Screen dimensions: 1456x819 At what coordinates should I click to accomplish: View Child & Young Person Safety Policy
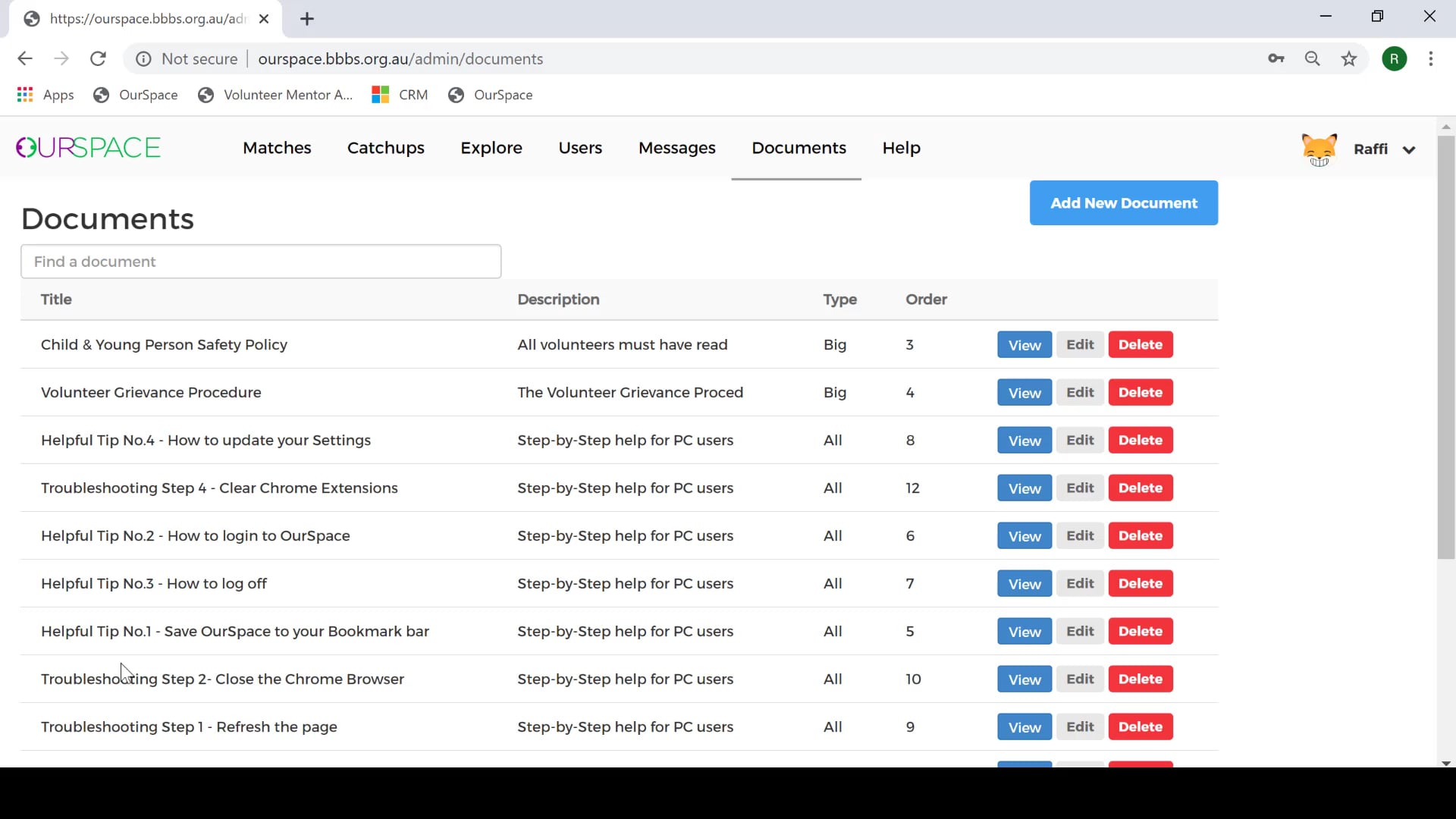1024,345
